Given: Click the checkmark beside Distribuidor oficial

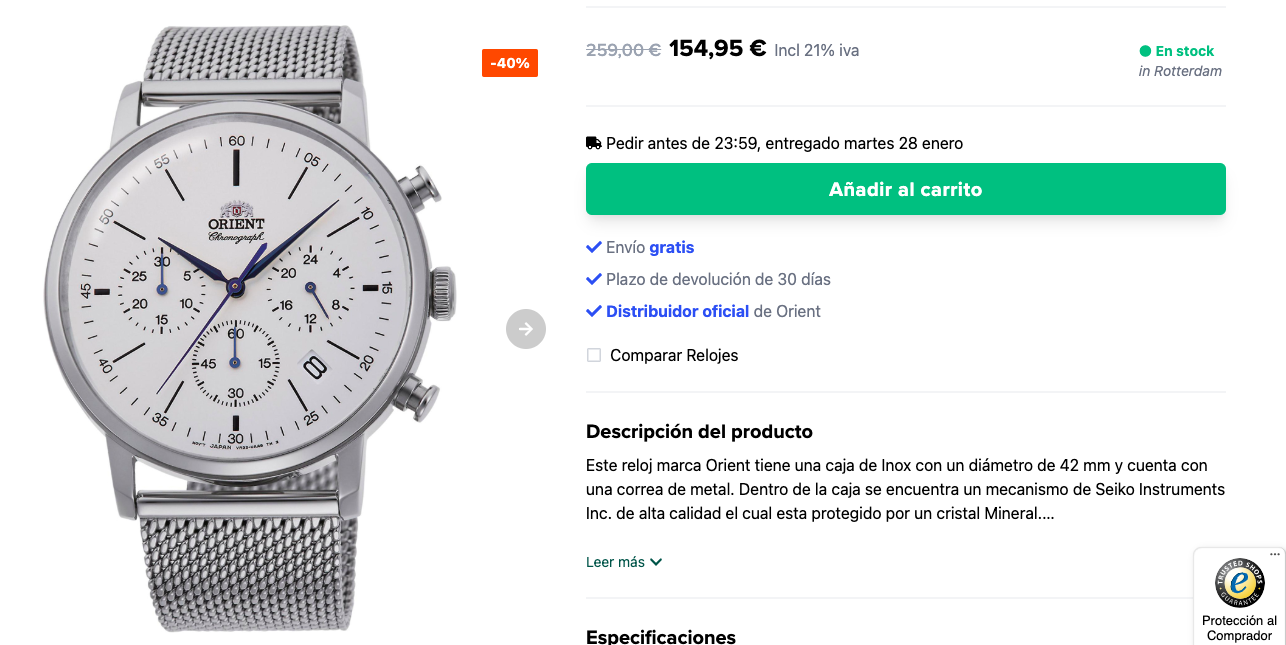Looking at the screenshot, I should coord(594,311).
